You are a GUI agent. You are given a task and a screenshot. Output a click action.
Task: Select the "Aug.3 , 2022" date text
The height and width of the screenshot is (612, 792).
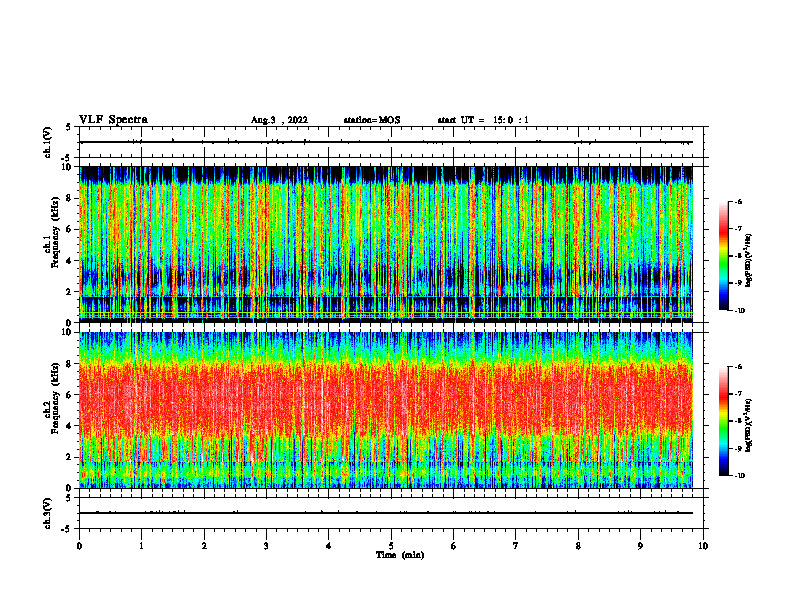click(279, 120)
